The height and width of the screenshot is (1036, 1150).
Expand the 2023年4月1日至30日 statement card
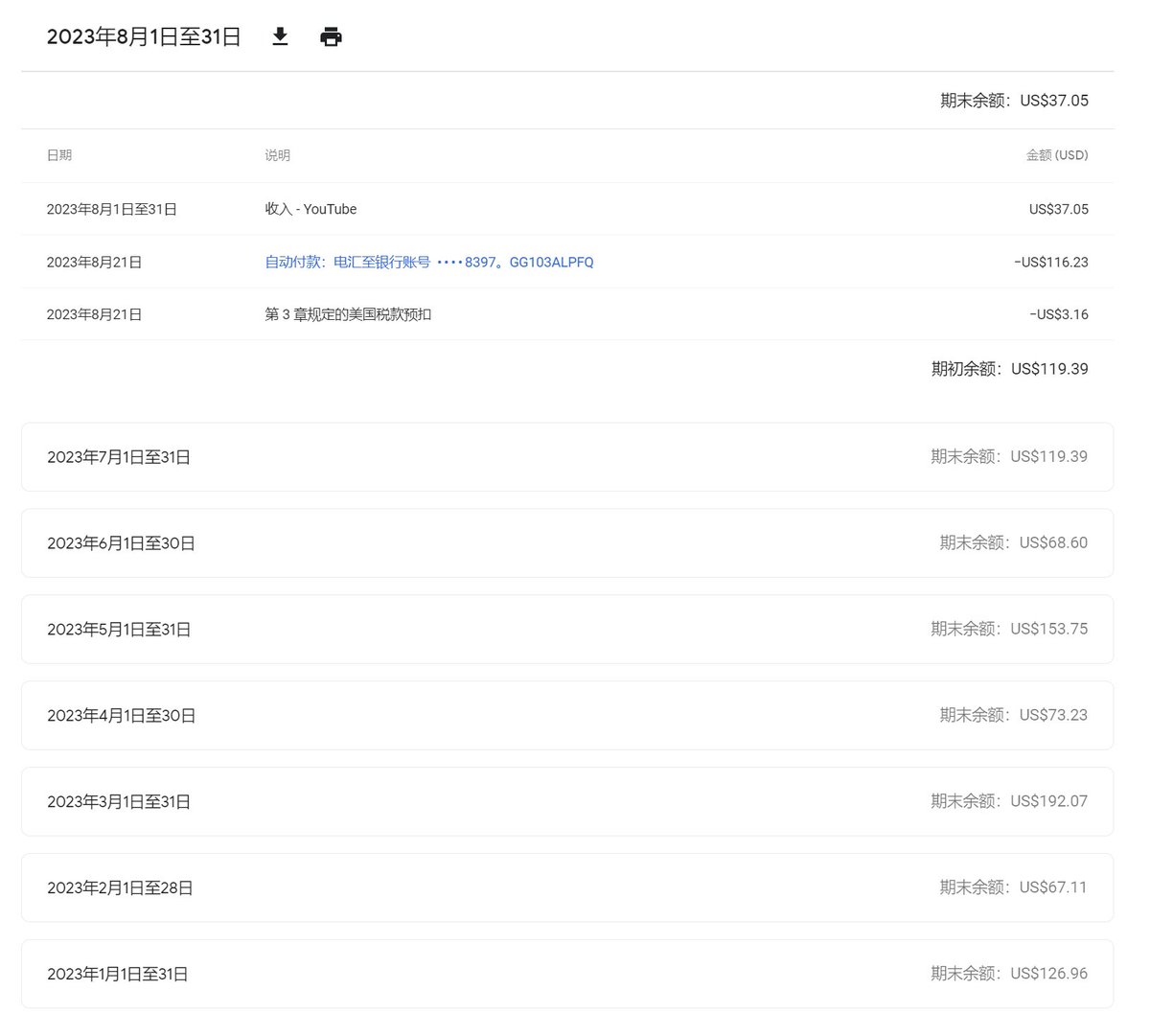[x=567, y=716]
